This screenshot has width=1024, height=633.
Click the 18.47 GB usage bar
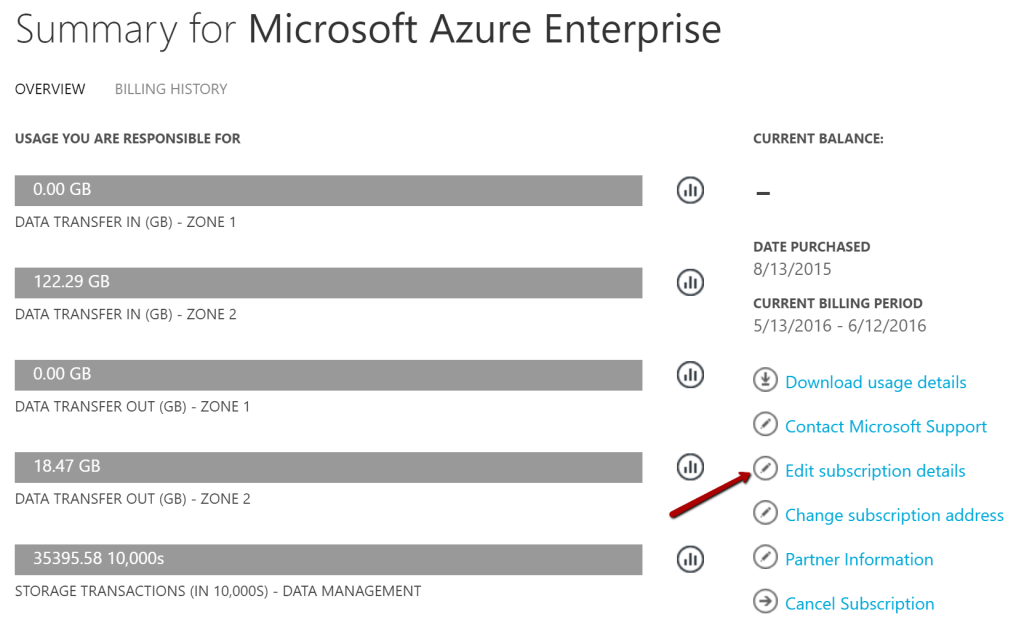(x=328, y=467)
